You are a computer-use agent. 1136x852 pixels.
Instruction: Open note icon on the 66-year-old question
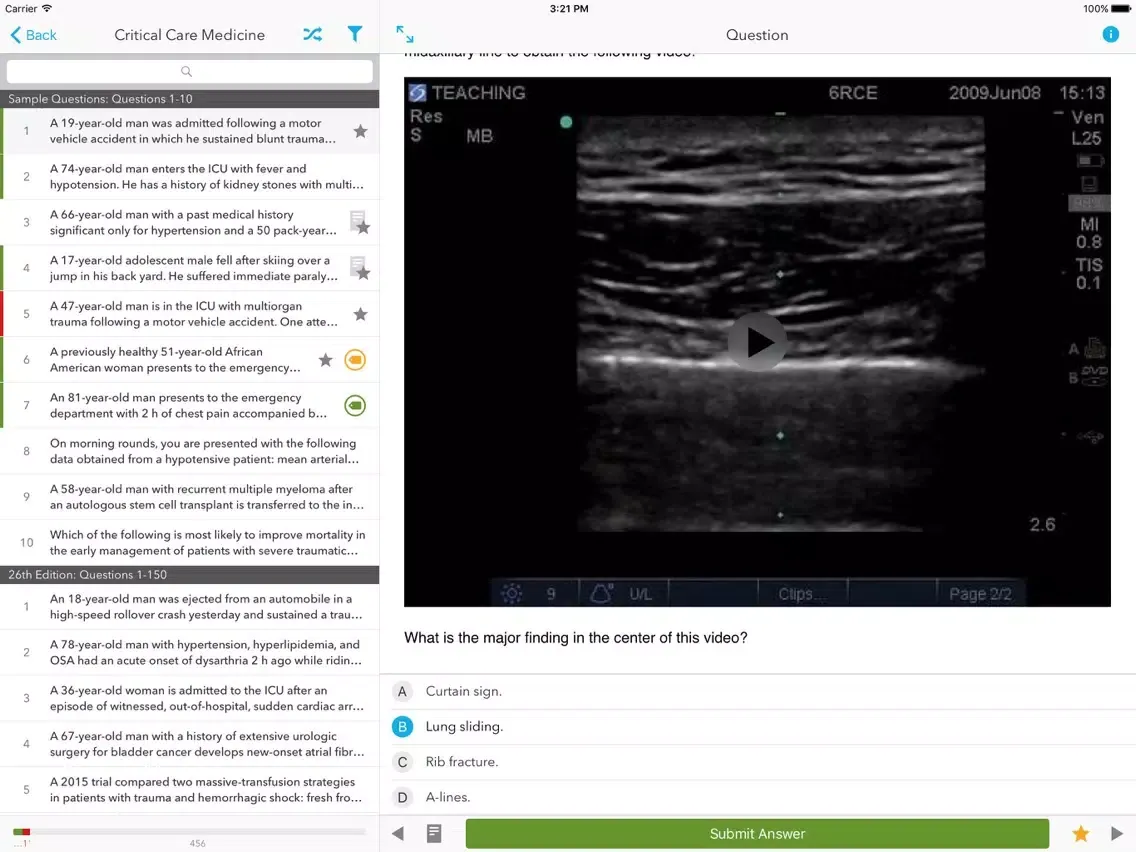tap(356, 218)
